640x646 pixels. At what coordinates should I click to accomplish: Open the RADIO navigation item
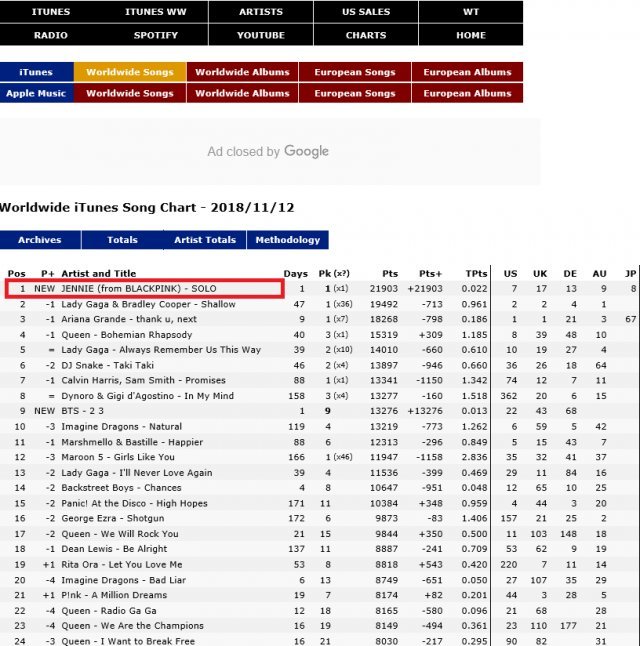point(51,35)
